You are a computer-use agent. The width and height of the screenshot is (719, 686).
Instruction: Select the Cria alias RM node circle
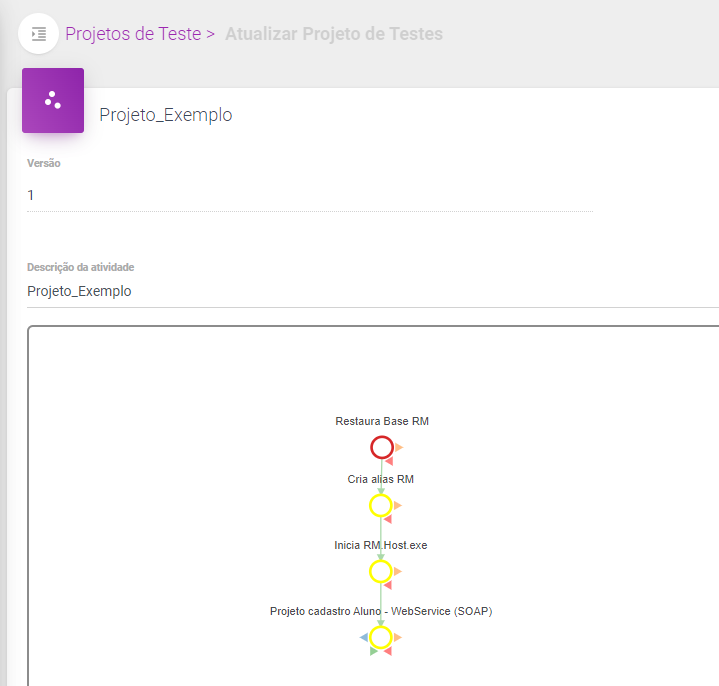pyautogui.click(x=380, y=505)
